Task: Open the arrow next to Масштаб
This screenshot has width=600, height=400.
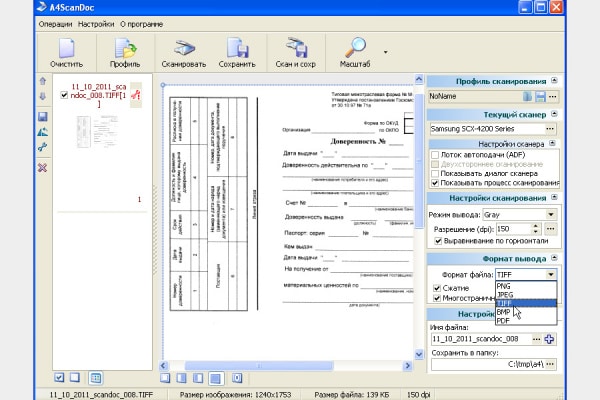Action: 386,51
